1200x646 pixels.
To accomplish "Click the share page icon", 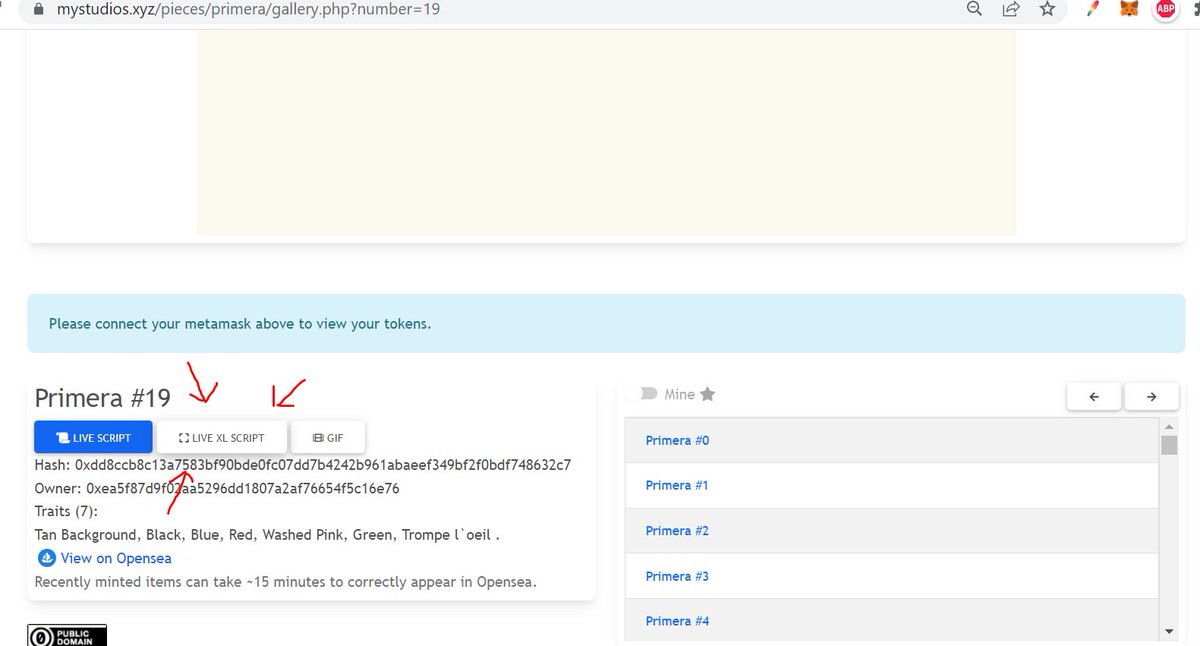I will 1011,9.
